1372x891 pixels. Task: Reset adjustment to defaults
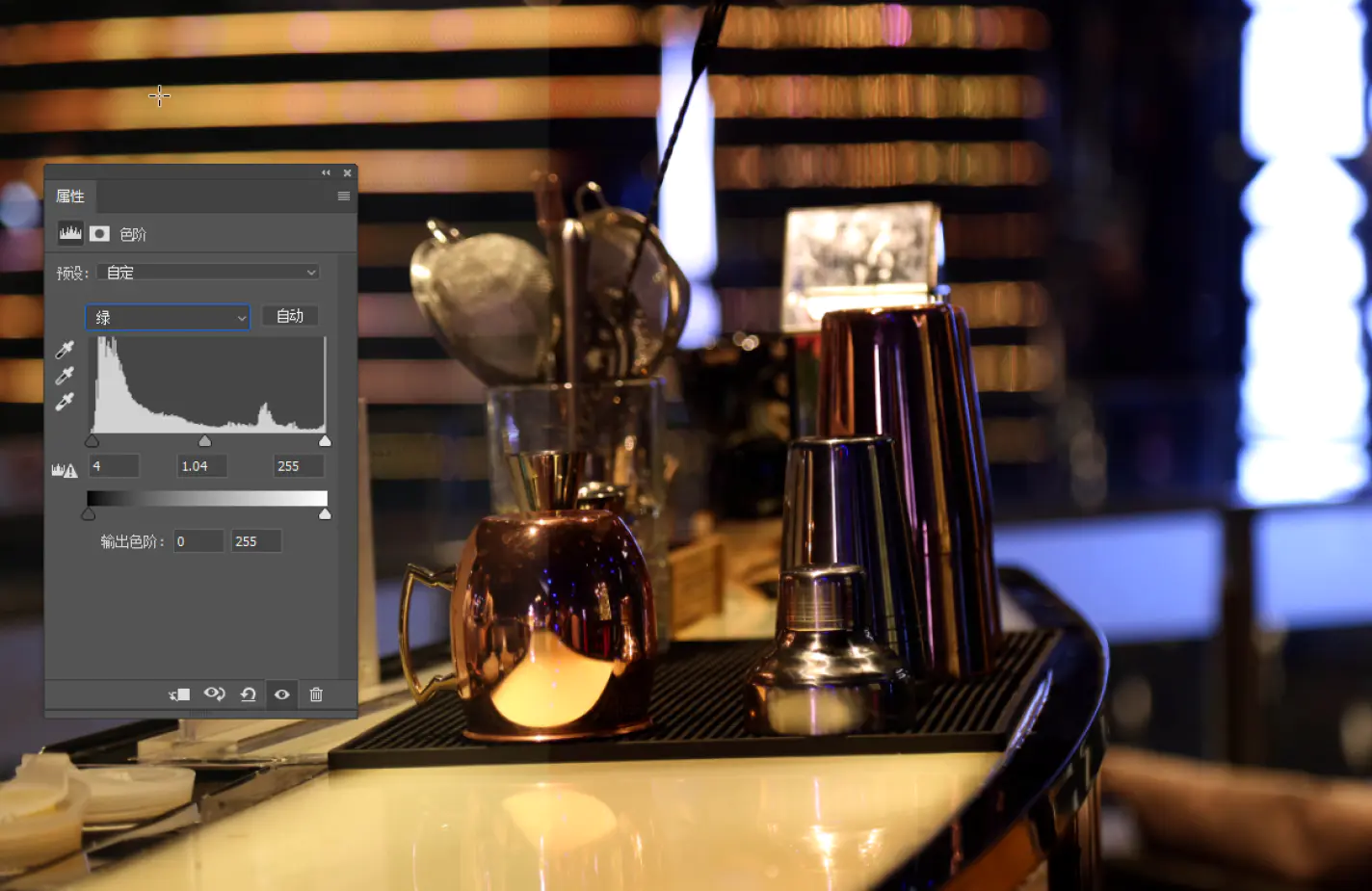248,694
